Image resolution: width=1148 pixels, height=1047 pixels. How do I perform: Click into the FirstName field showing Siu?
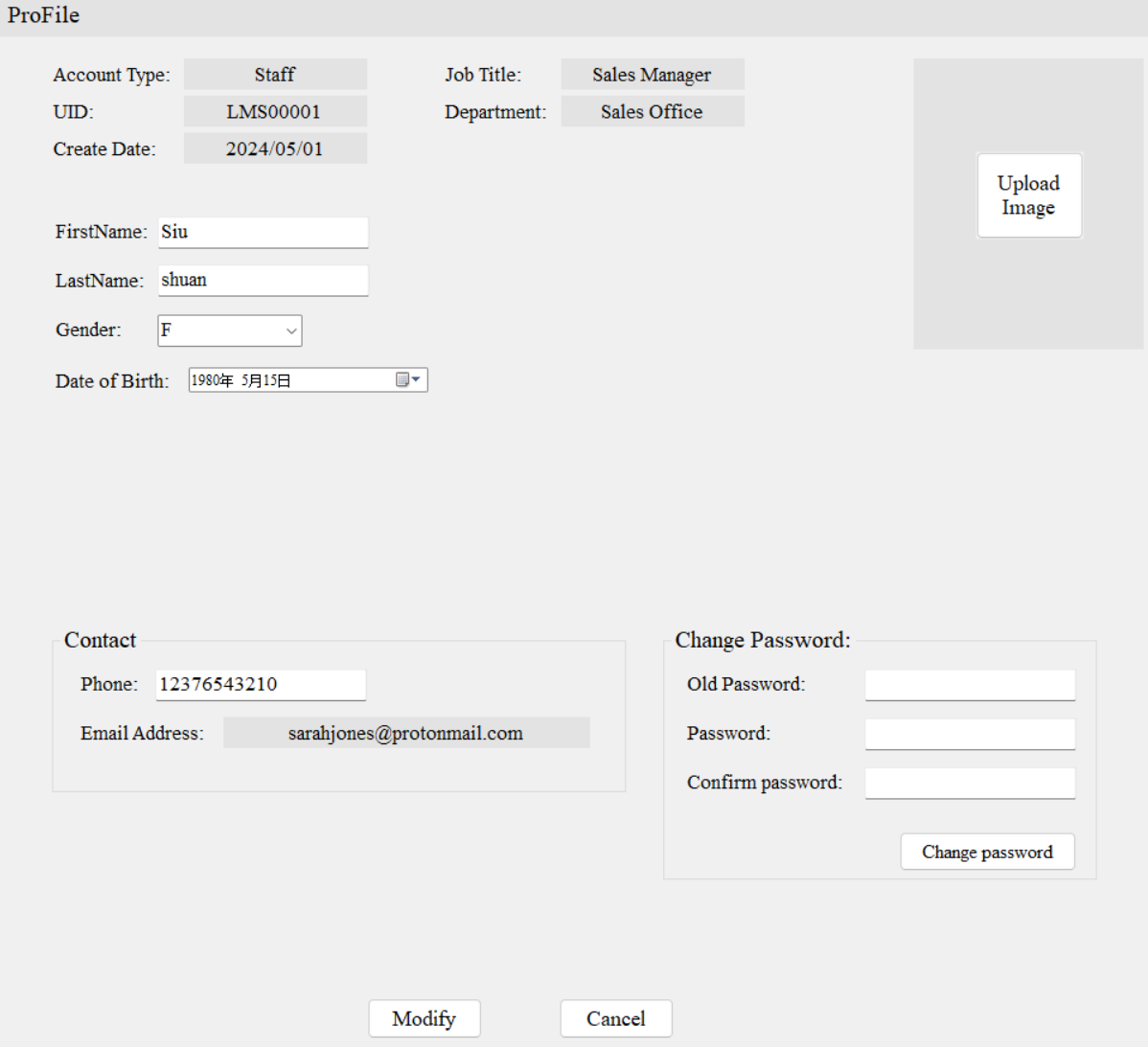click(263, 232)
